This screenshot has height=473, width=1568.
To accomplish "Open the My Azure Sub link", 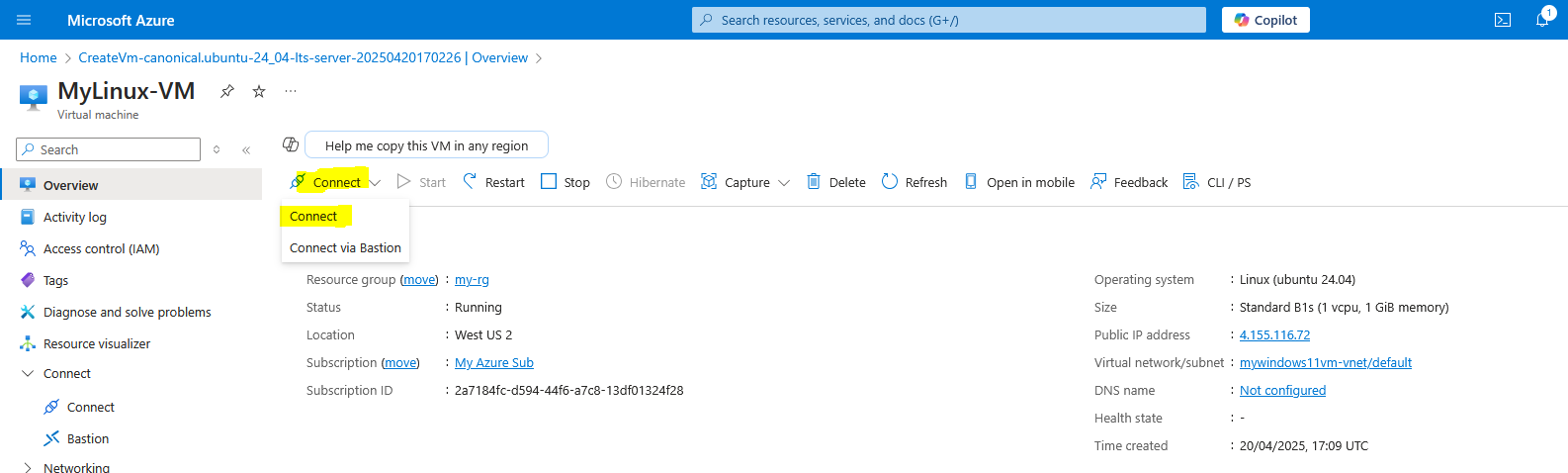I will [x=494, y=363].
